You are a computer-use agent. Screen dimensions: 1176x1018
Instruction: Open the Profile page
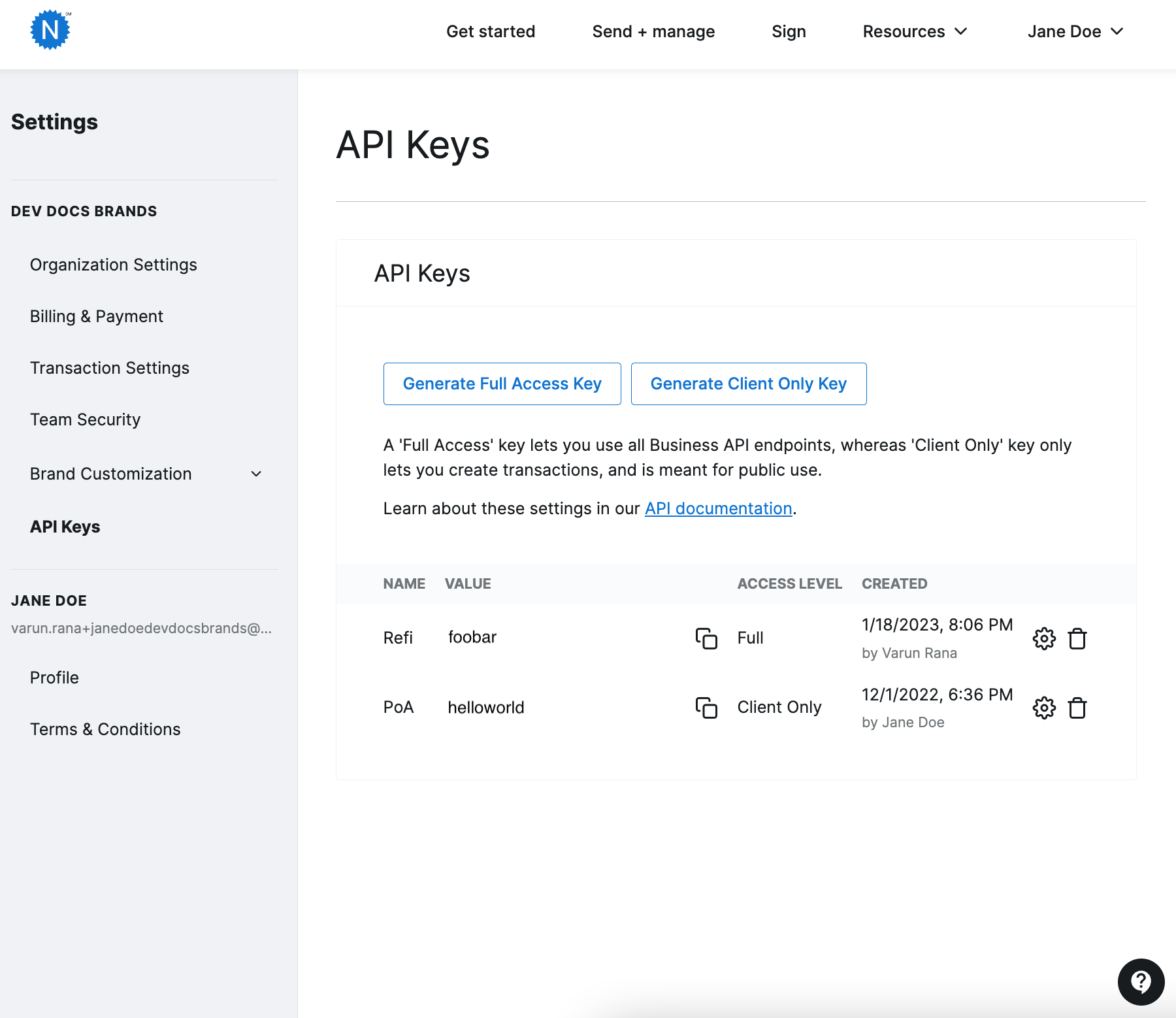pos(54,678)
